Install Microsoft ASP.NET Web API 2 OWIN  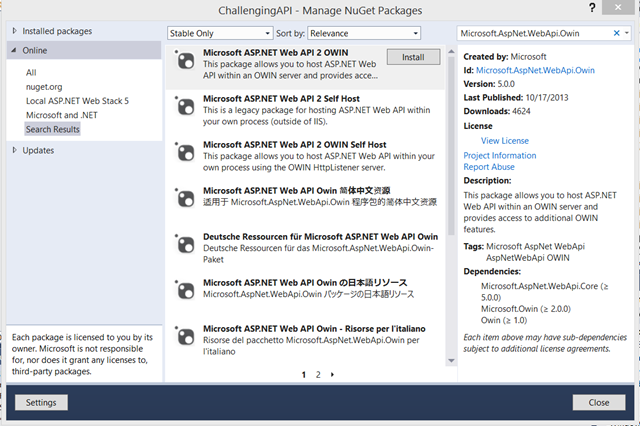coord(413,57)
